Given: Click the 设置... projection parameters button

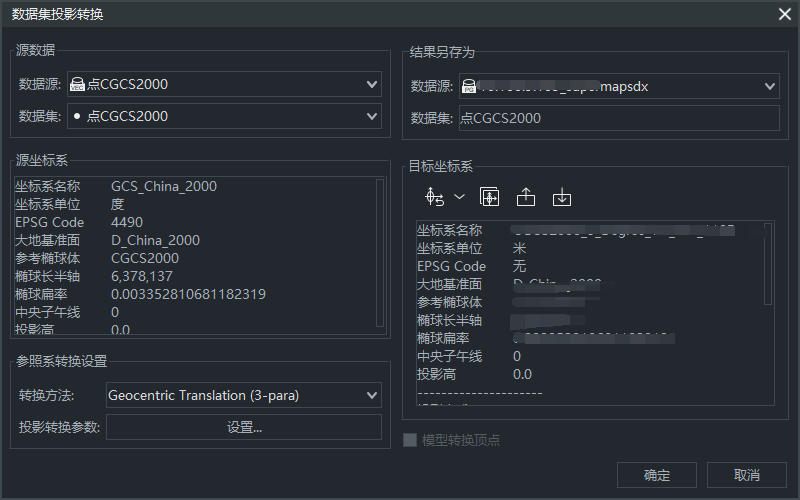Looking at the screenshot, I should pos(243,428).
